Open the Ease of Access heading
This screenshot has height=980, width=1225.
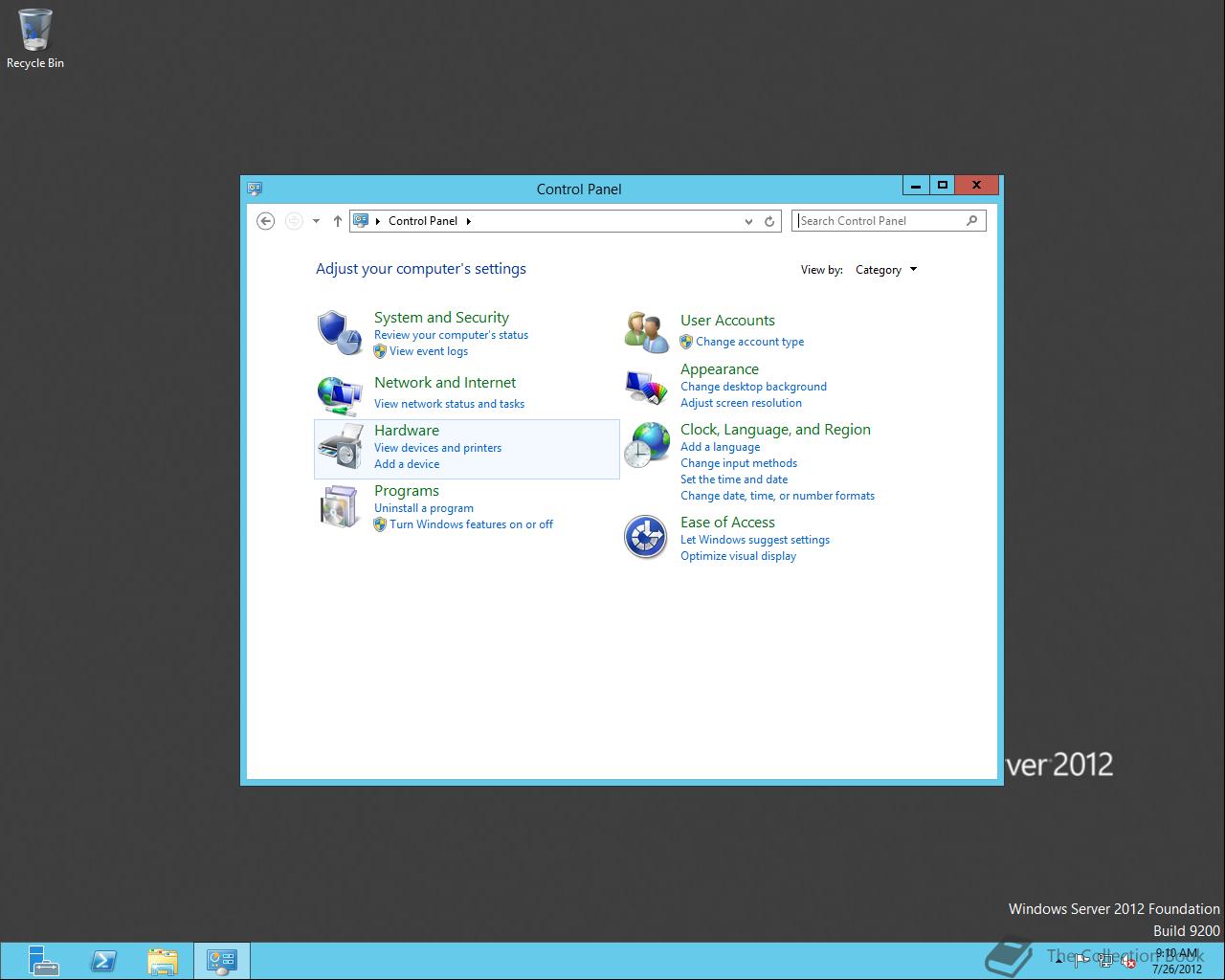pyautogui.click(x=727, y=523)
